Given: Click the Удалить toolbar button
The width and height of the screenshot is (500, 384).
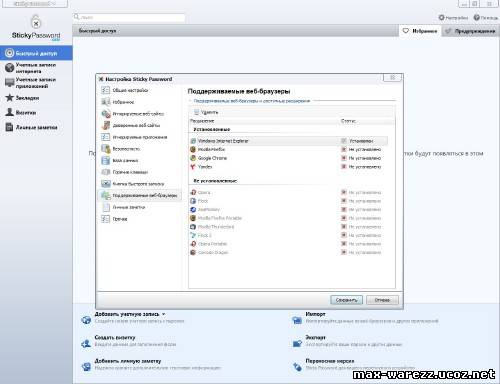Looking at the screenshot, I should coord(206,112).
